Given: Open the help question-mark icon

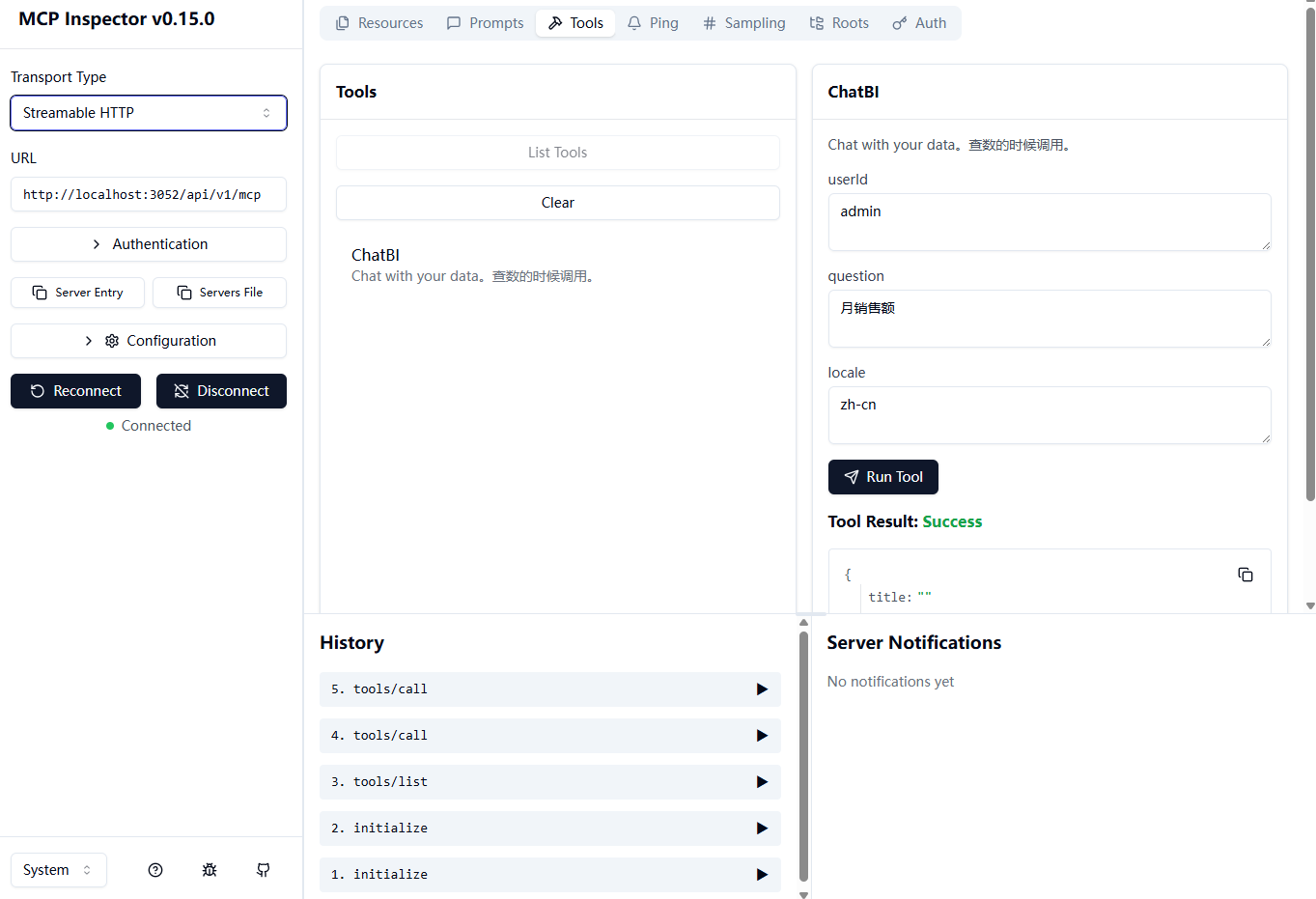Looking at the screenshot, I should click(x=155, y=870).
